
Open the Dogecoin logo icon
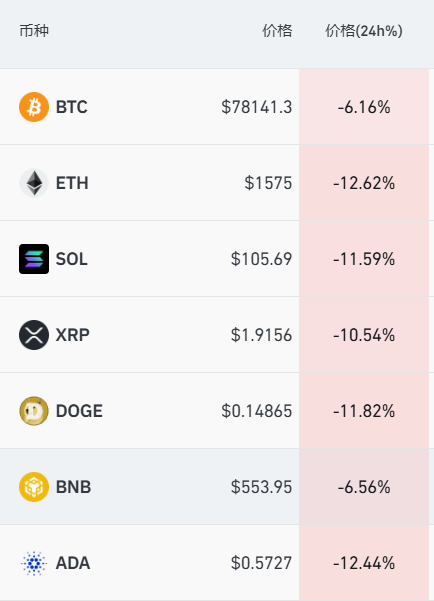(34, 411)
